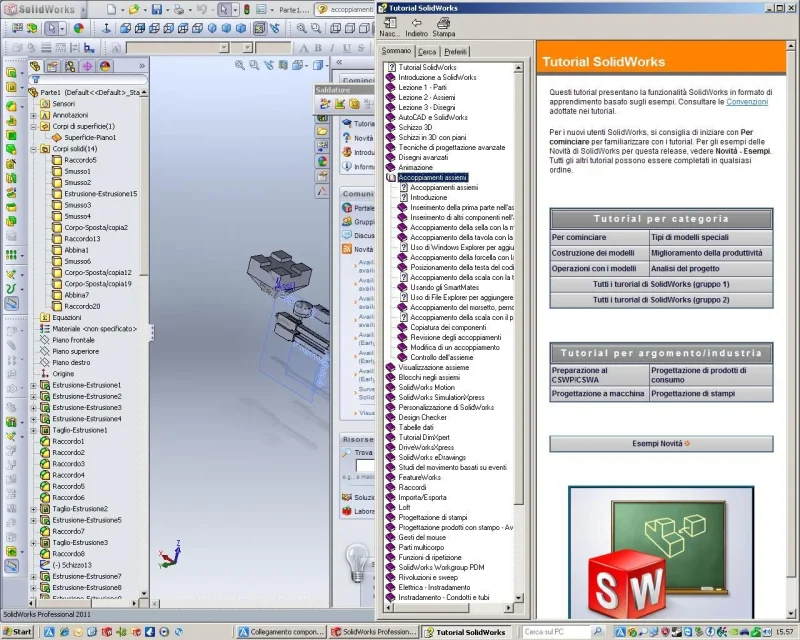Click the Trova search field in task pane
The image size is (800, 640).
coord(365,465)
